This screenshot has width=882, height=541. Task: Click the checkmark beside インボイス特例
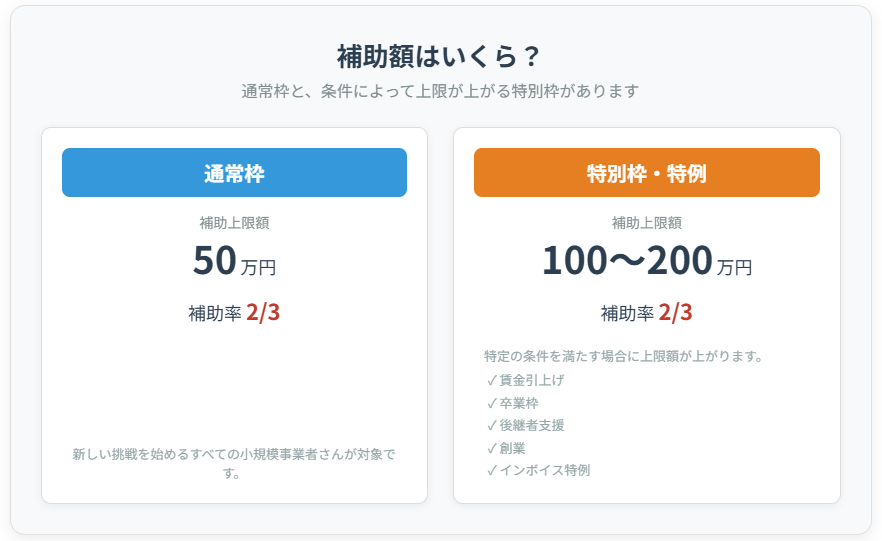pos(492,470)
